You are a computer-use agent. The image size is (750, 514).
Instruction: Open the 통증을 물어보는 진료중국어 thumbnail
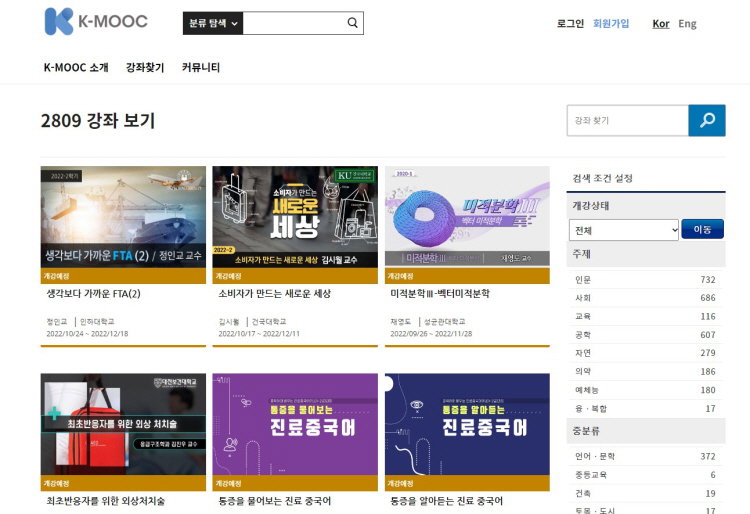[x=295, y=424]
